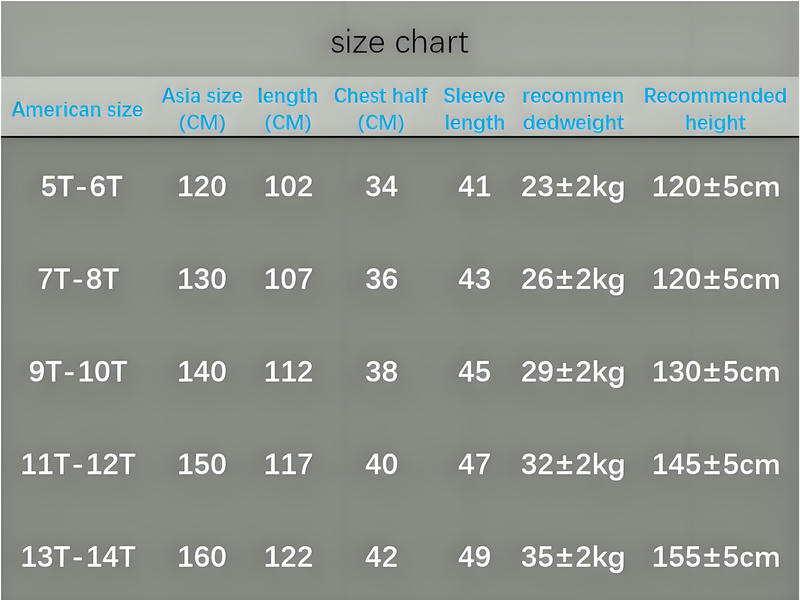Click sleeve length value 49
Viewport: 800px width, 600px height.
[474, 557]
